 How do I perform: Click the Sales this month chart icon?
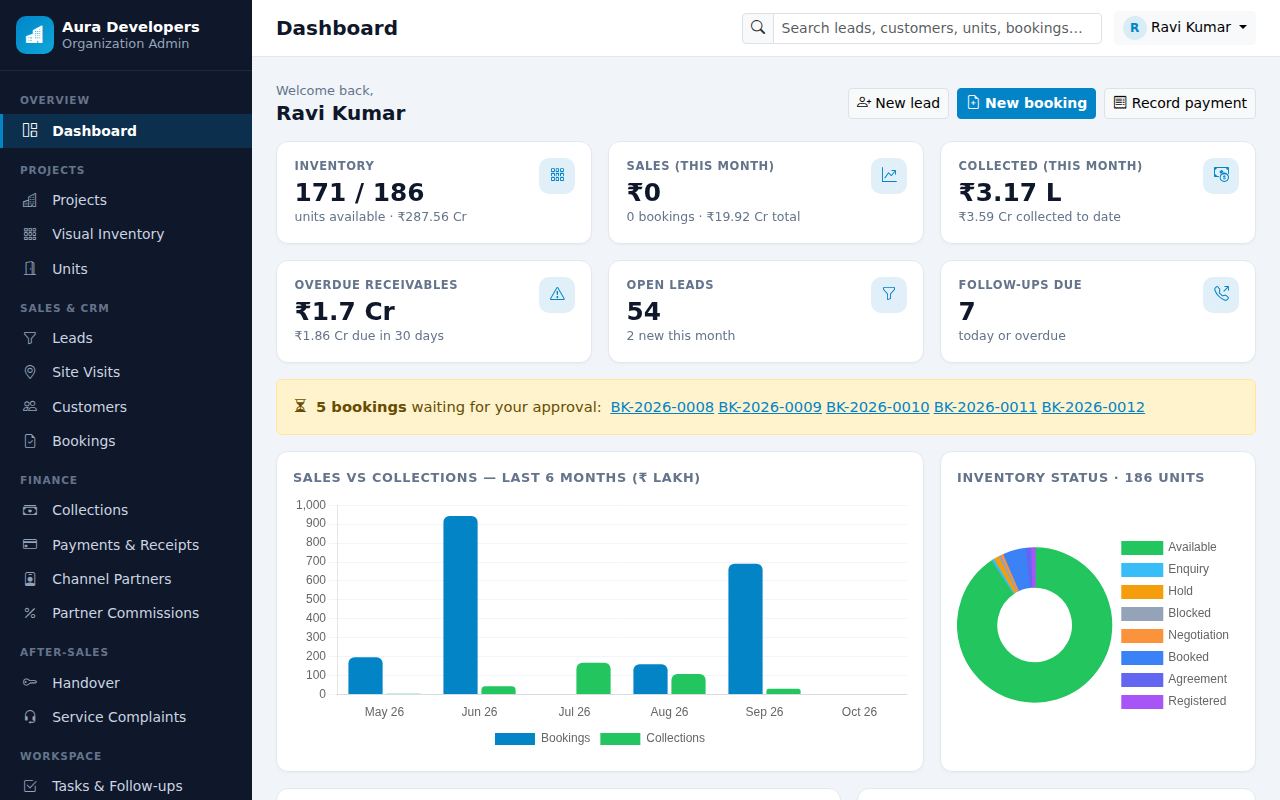[x=889, y=175]
